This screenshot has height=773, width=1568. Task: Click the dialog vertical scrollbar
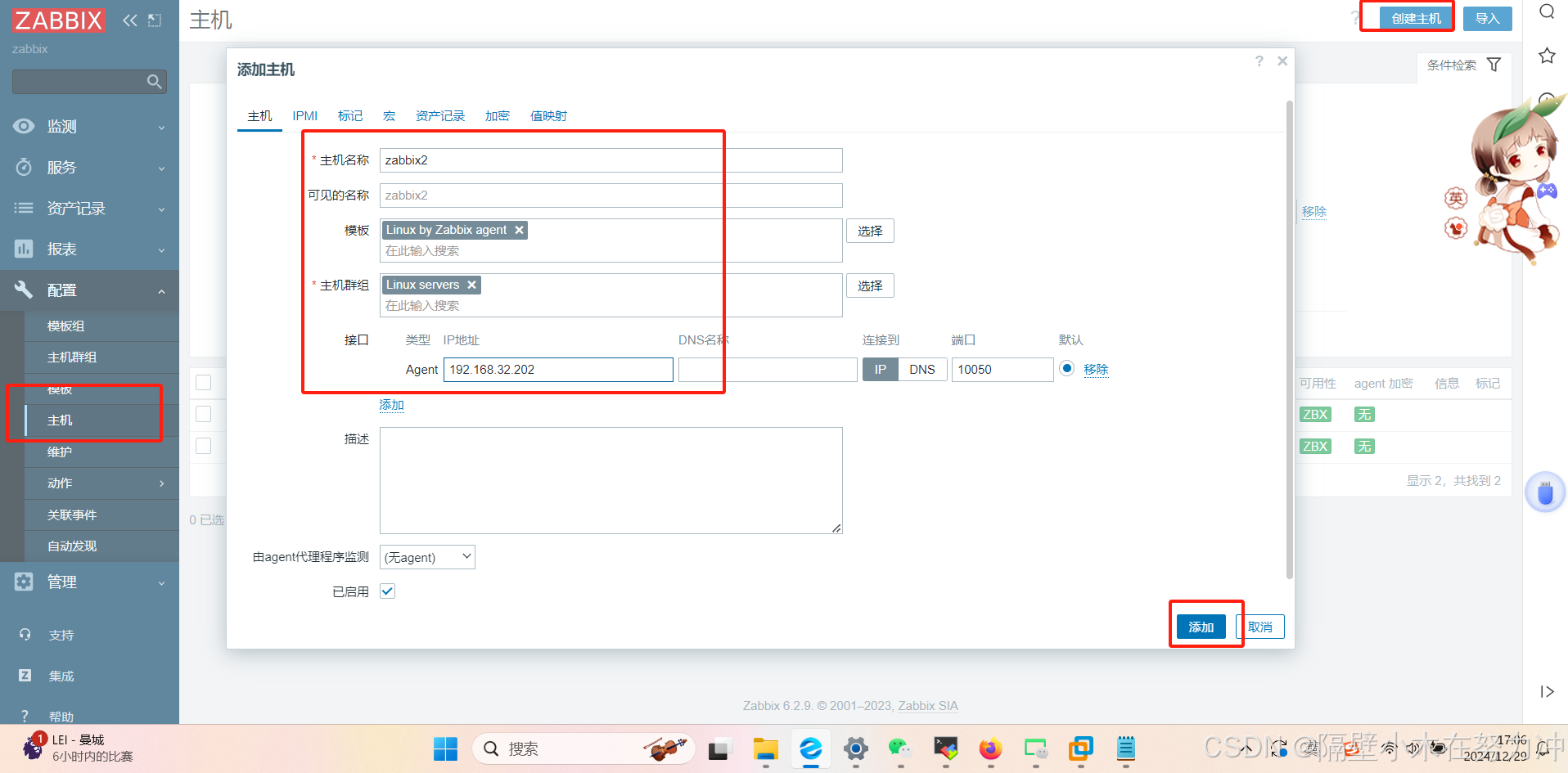[1290, 339]
